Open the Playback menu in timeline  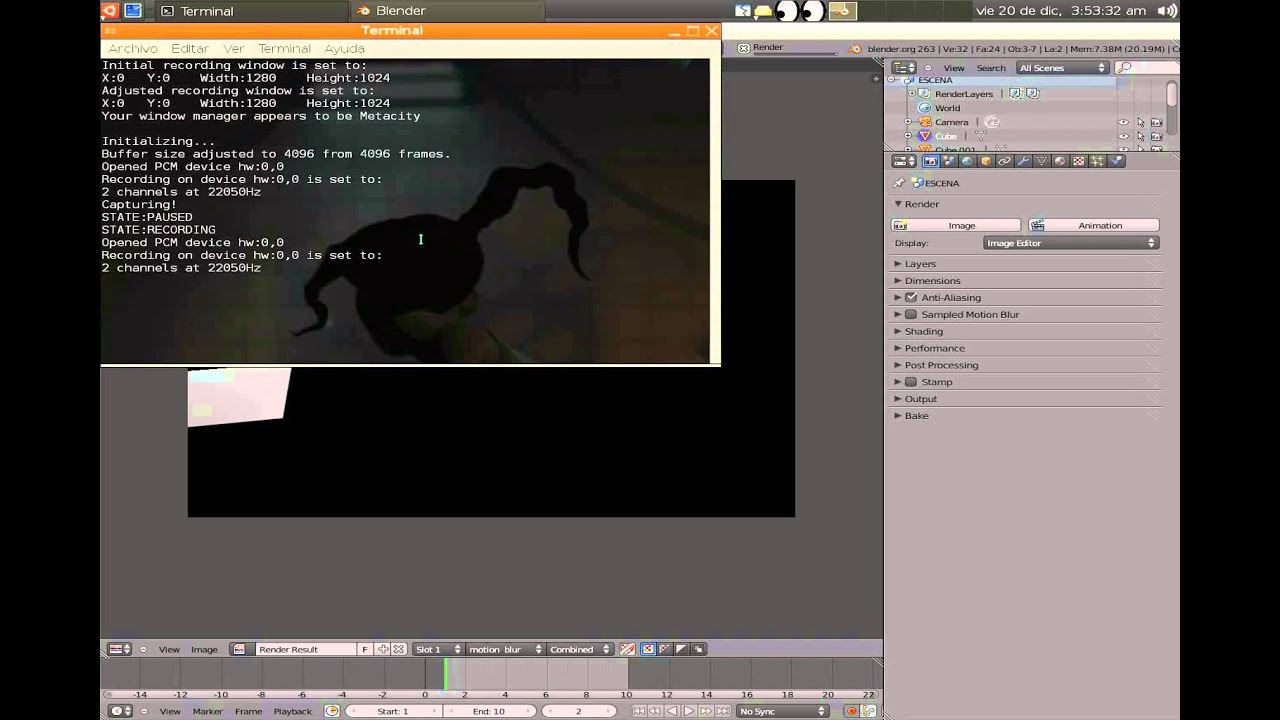pos(293,711)
